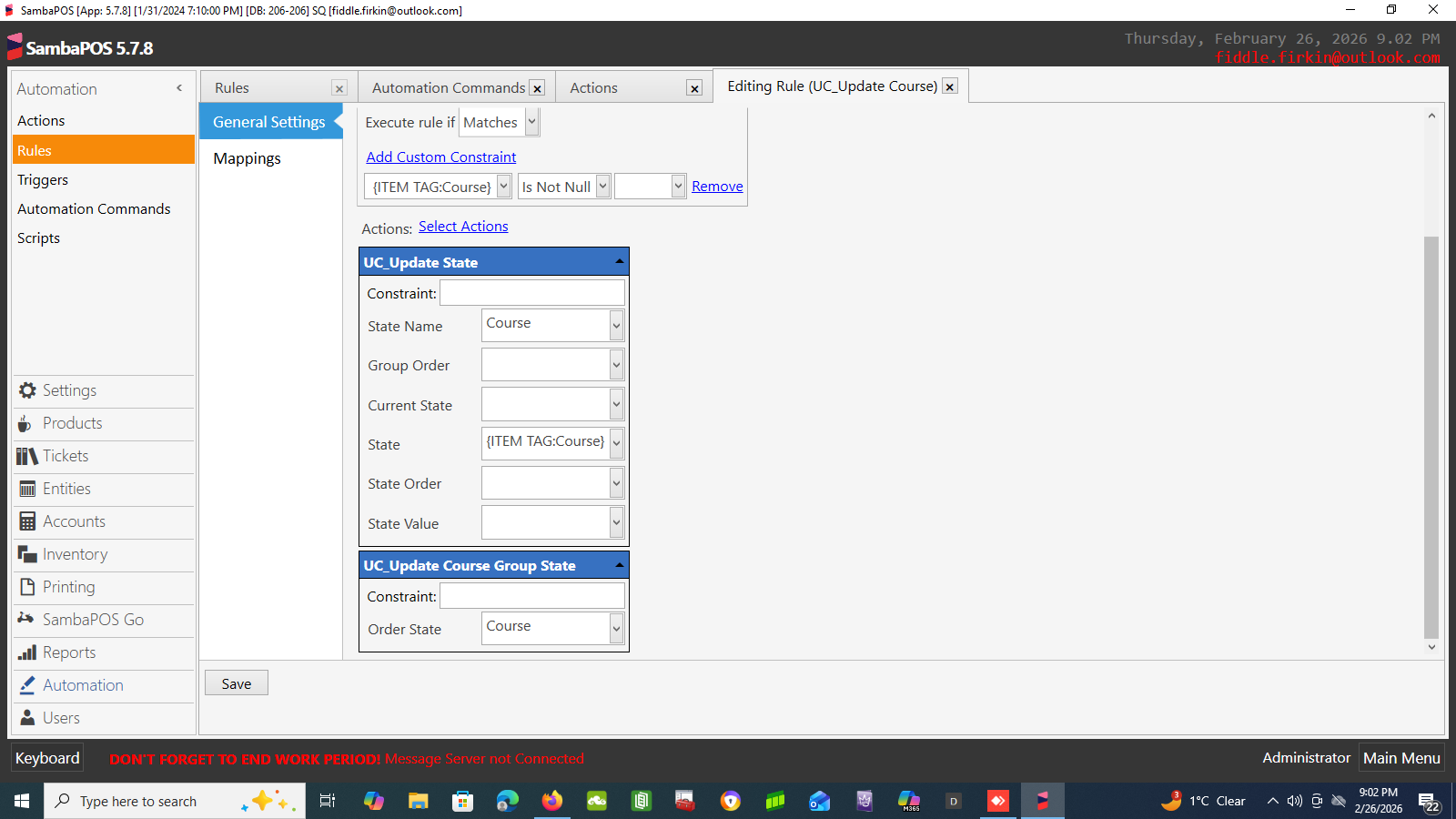
Task: Click the Tickets books icon
Action: click(x=26, y=456)
